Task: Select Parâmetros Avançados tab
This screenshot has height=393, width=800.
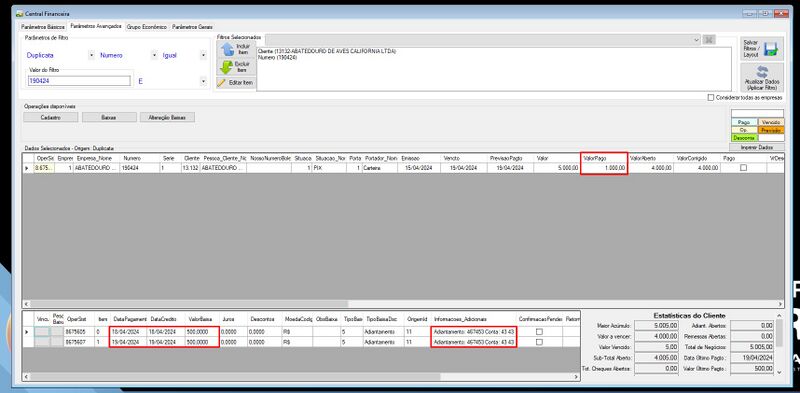Action: point(96,26)
